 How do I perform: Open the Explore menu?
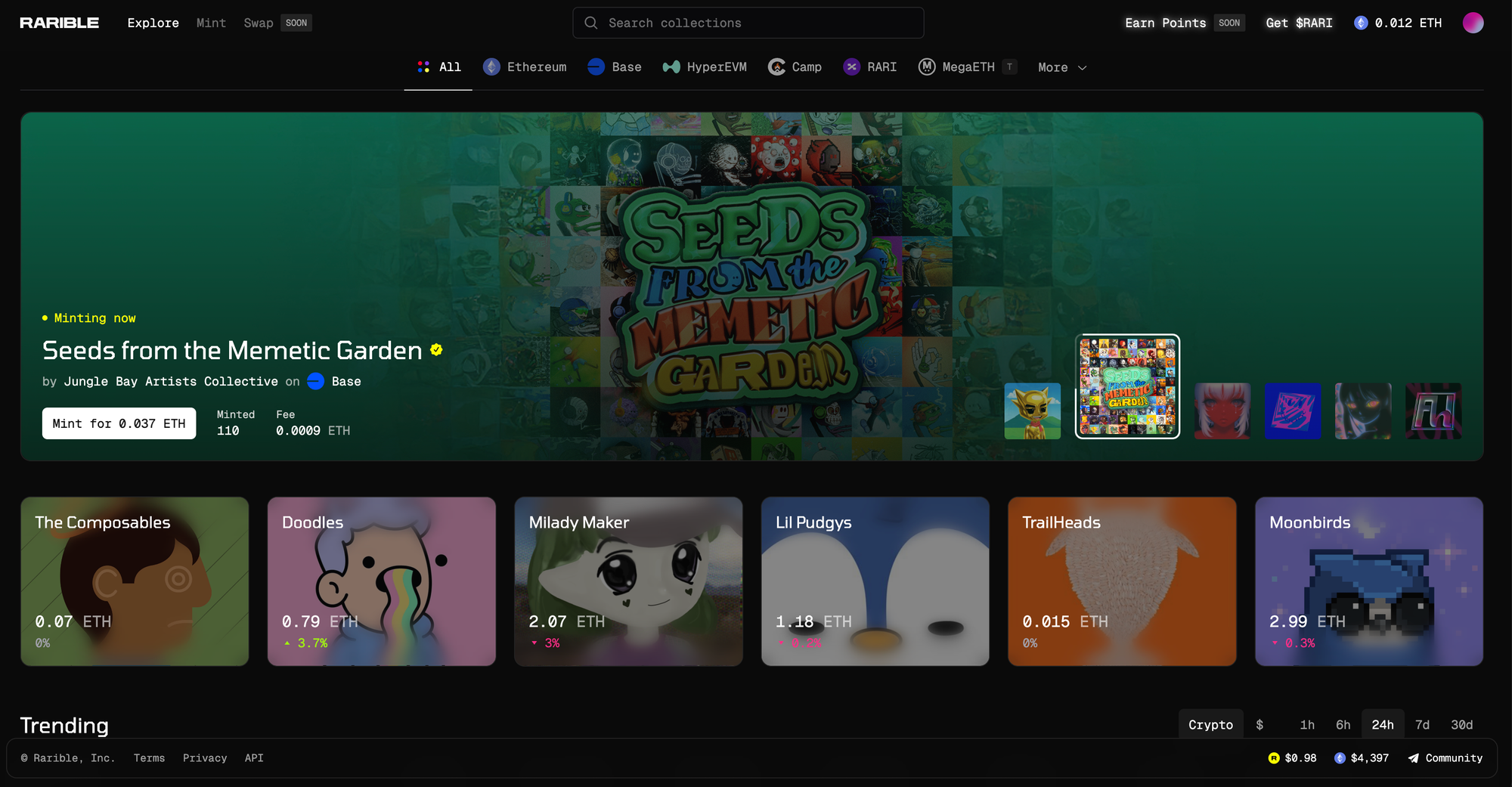coord(153,23)
